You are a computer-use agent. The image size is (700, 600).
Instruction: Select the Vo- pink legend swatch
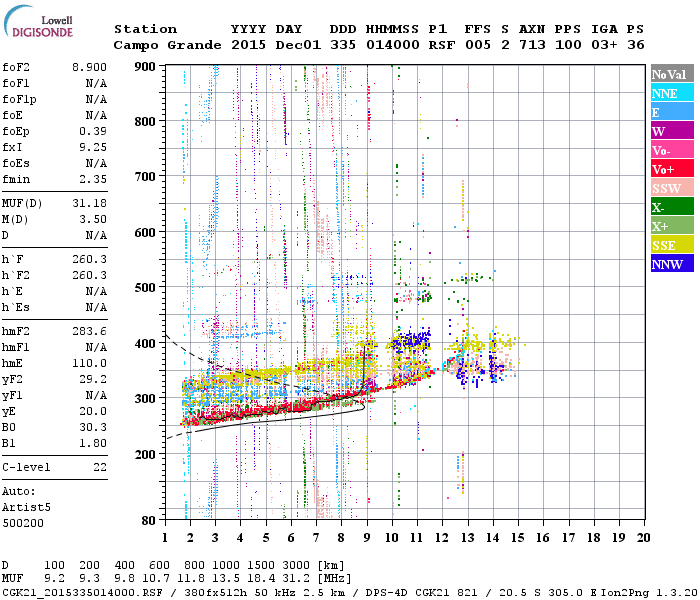tap(672, 149)
